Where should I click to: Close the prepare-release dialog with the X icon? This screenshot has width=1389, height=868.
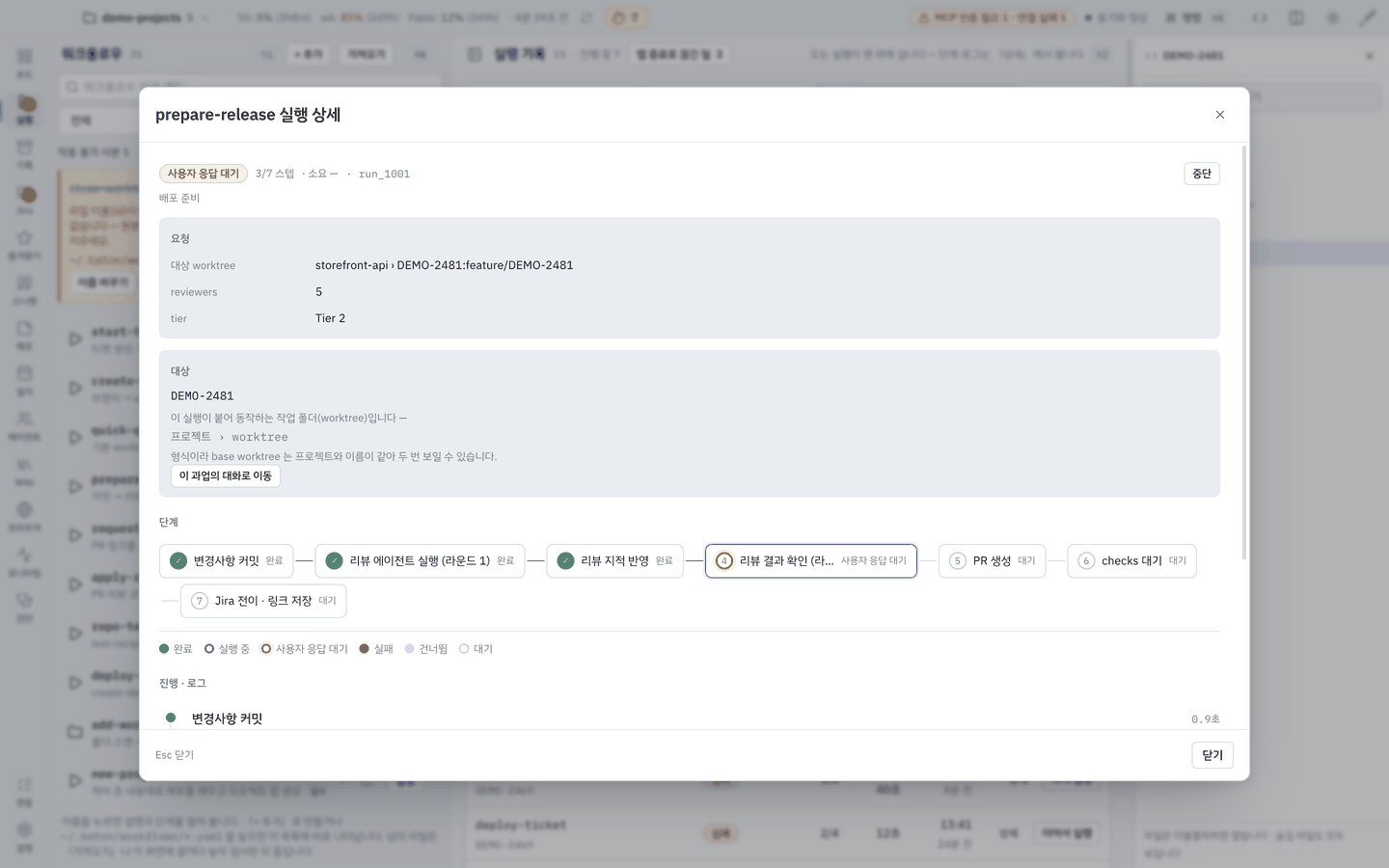pyautogui.click(x=1219, y=115)
